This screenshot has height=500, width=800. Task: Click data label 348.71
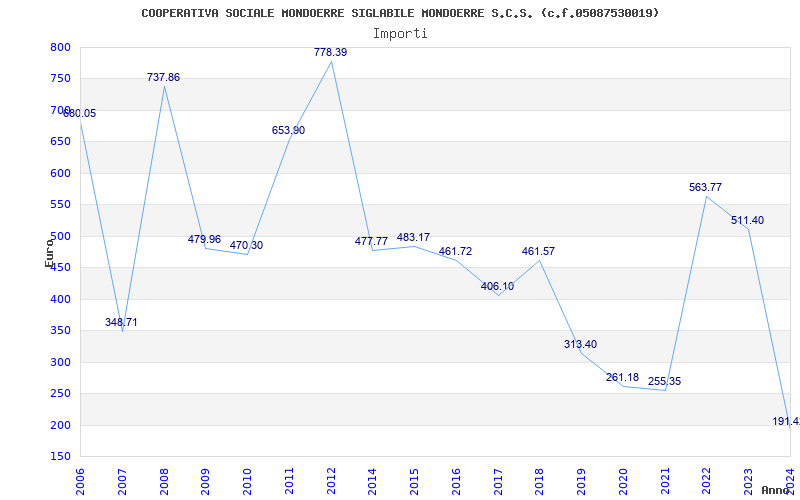pyautogui.click(x=121, y=322)
